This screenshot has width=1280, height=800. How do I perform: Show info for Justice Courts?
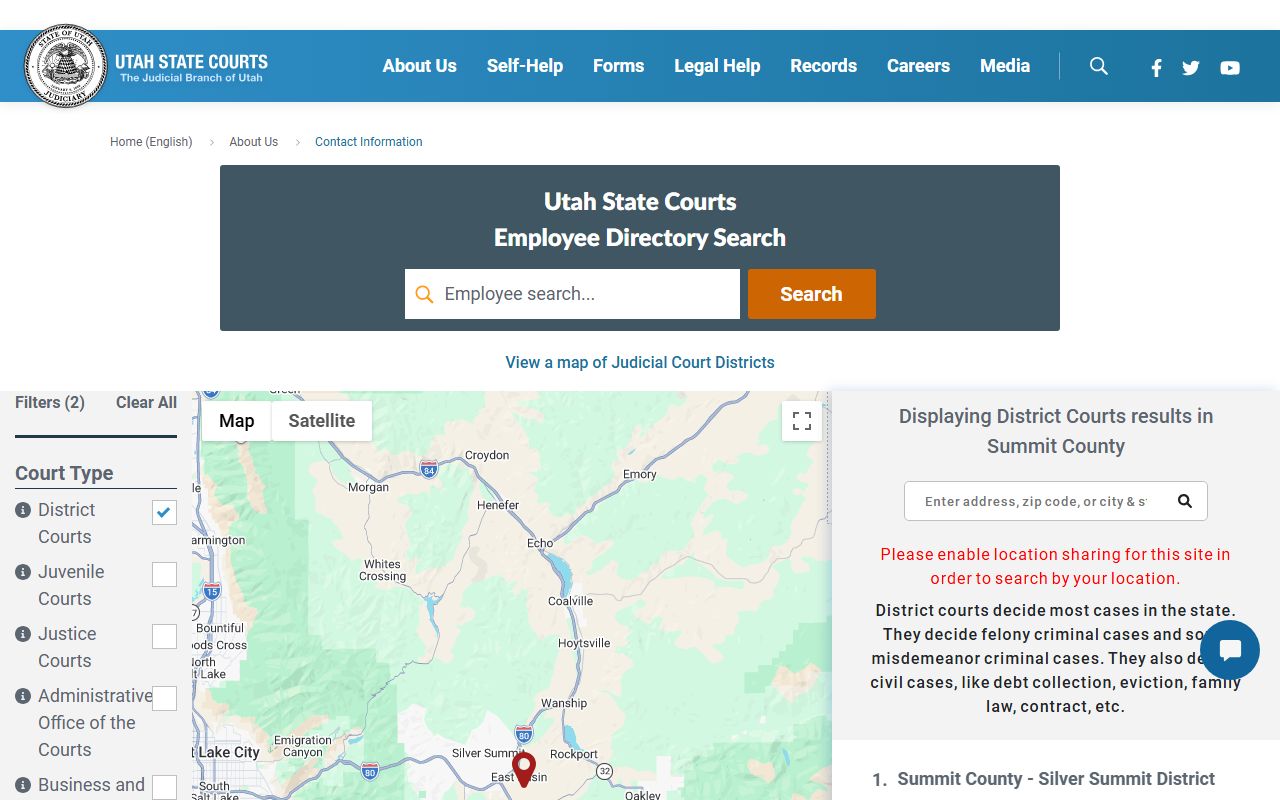tap(23, 634)
